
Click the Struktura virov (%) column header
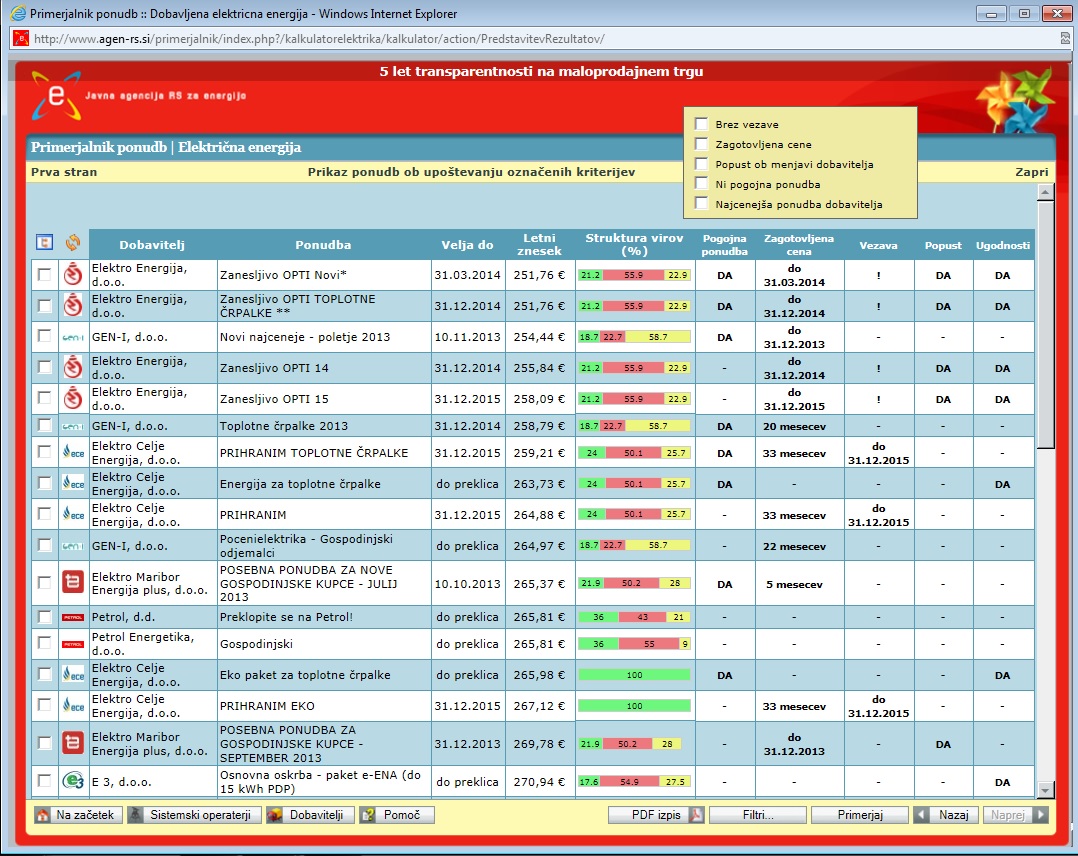pyautogui.click(x=635, y=245)
